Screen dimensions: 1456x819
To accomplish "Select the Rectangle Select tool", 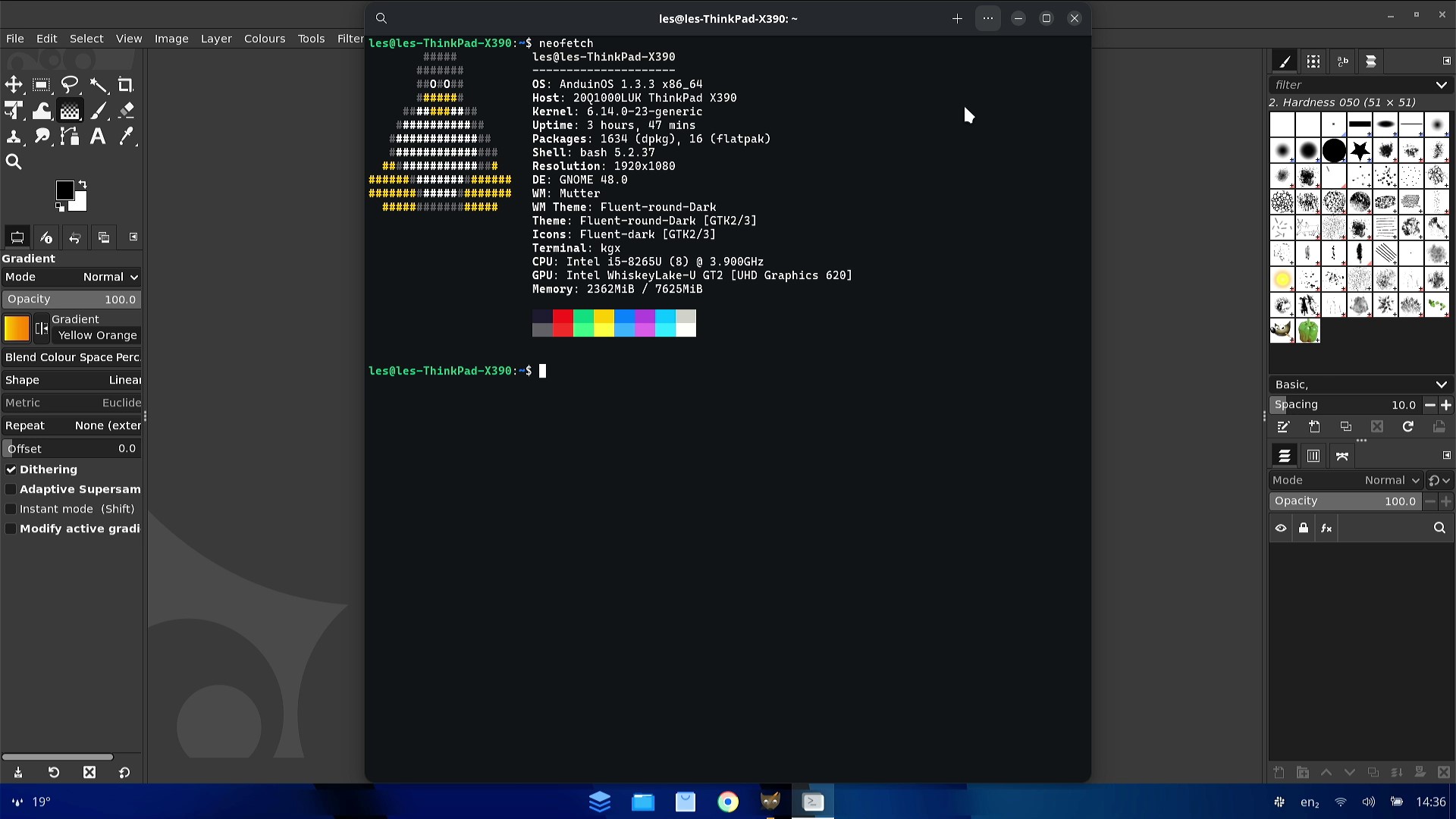I will pos(42,85).
